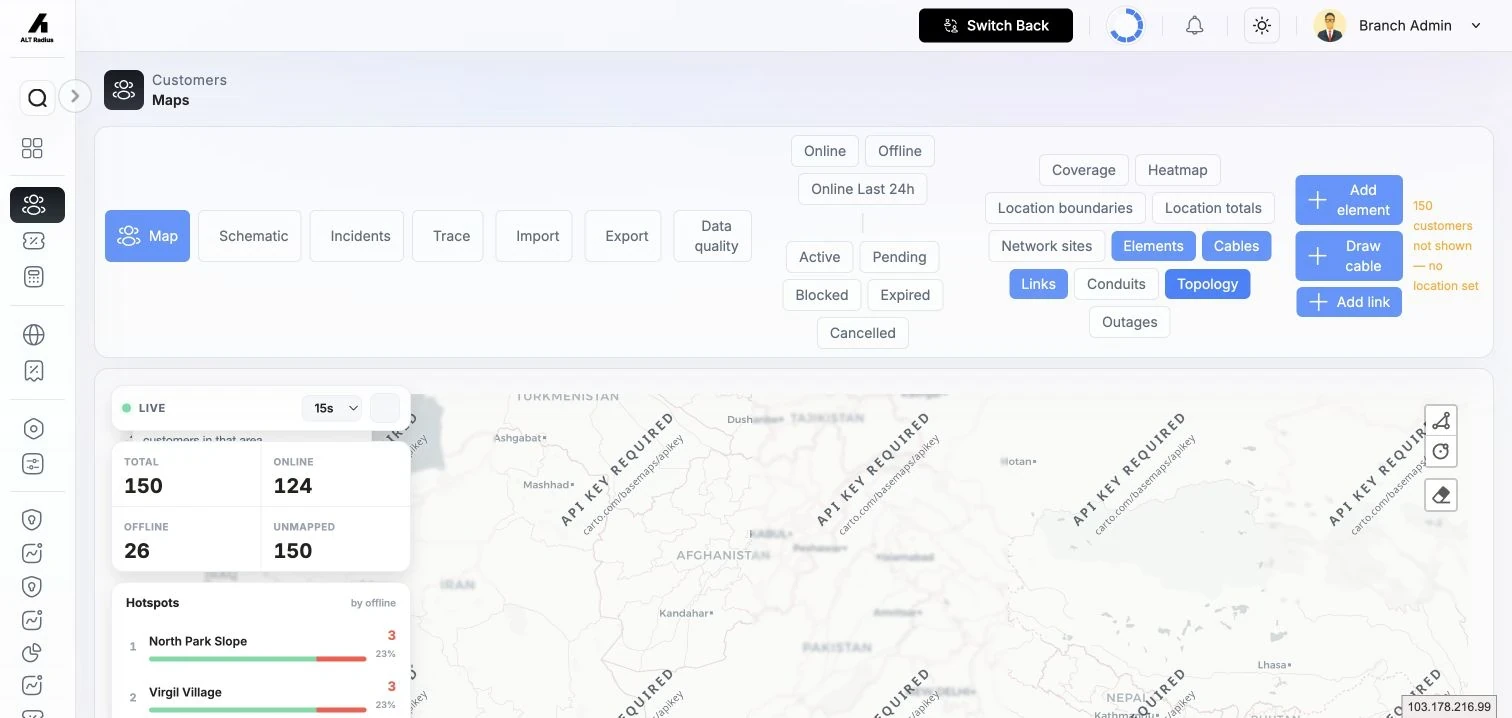Viewport: 1512px width, 718px height.
Task: Click the Add element button
Action: [1349, 200]
